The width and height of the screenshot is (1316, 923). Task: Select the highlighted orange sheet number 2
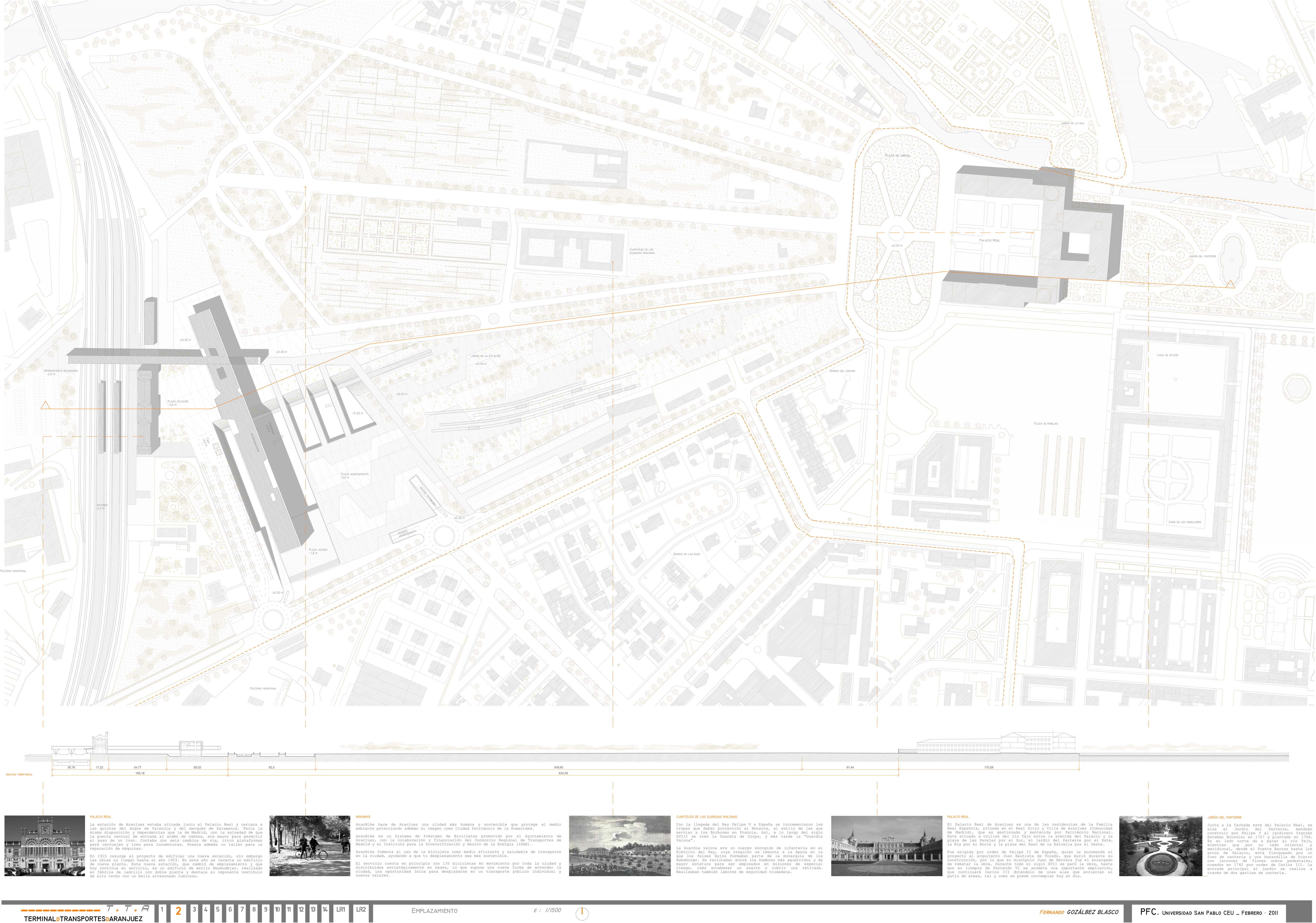(178, 911)
